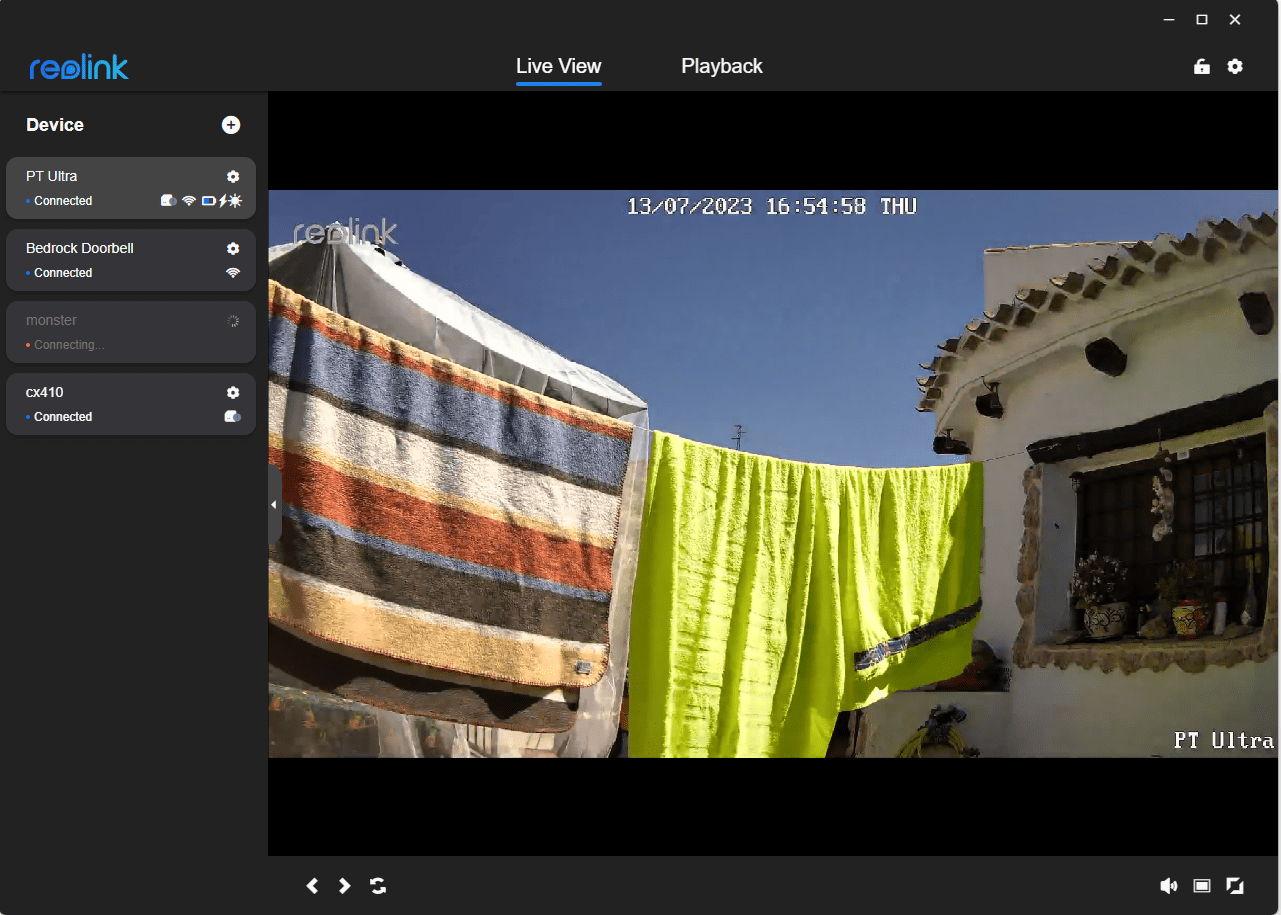Image resolution: width=1281 pixels, height=915 pixels.
Task: Go to previous camera page
Action: point(312,886)
